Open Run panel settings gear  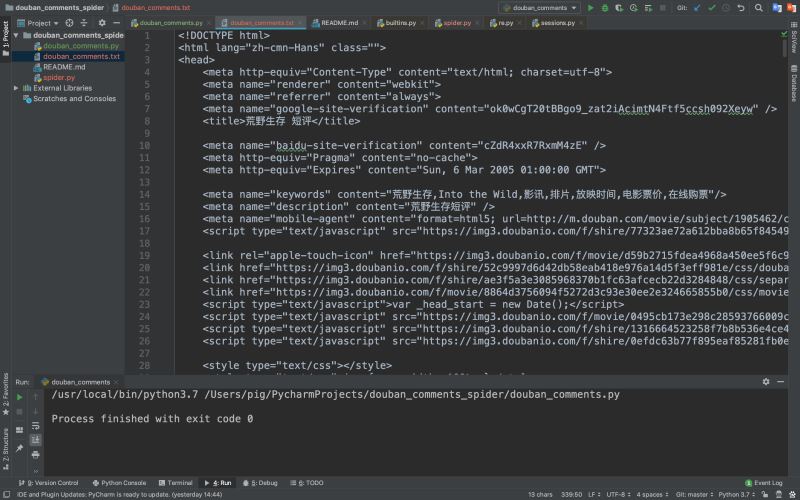point(766,381)
